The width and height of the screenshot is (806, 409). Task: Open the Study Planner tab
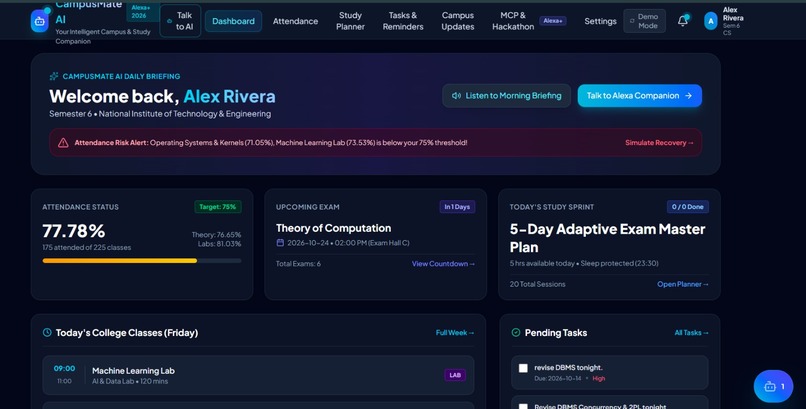tap(351, 21)
